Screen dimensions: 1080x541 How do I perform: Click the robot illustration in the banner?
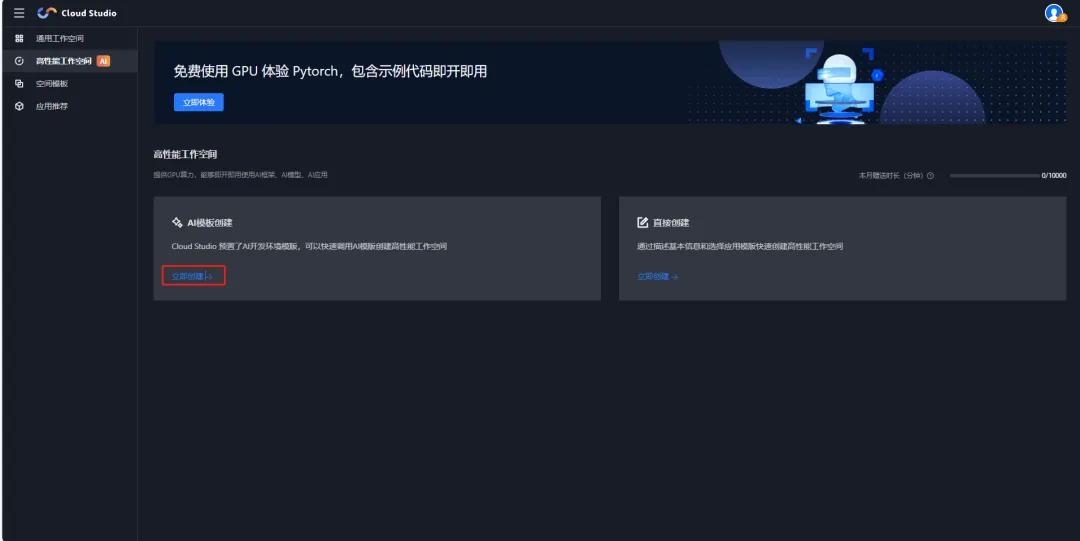pos(839,88)
